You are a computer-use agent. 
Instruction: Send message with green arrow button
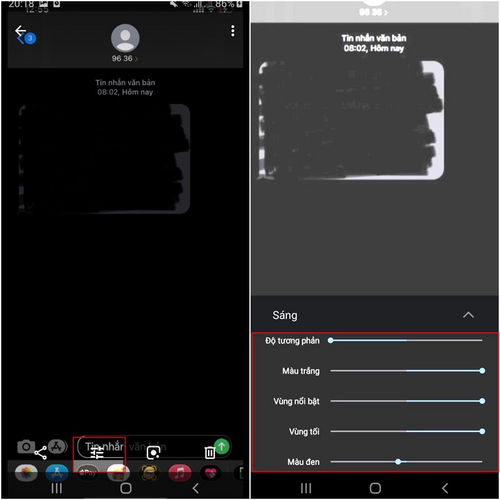click(222, 446)
